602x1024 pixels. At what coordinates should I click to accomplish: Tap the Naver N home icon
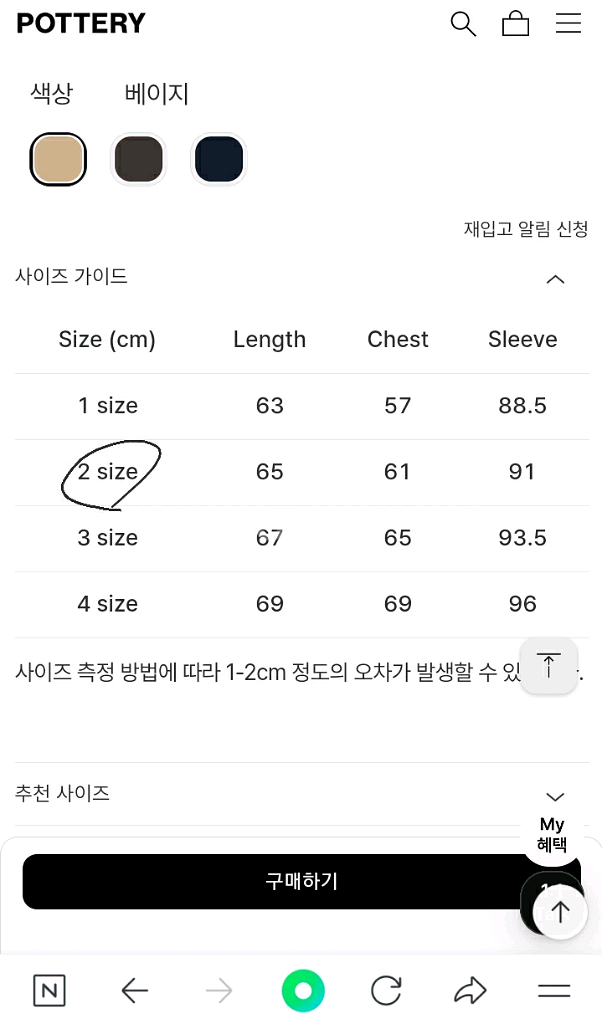point(49,991)
